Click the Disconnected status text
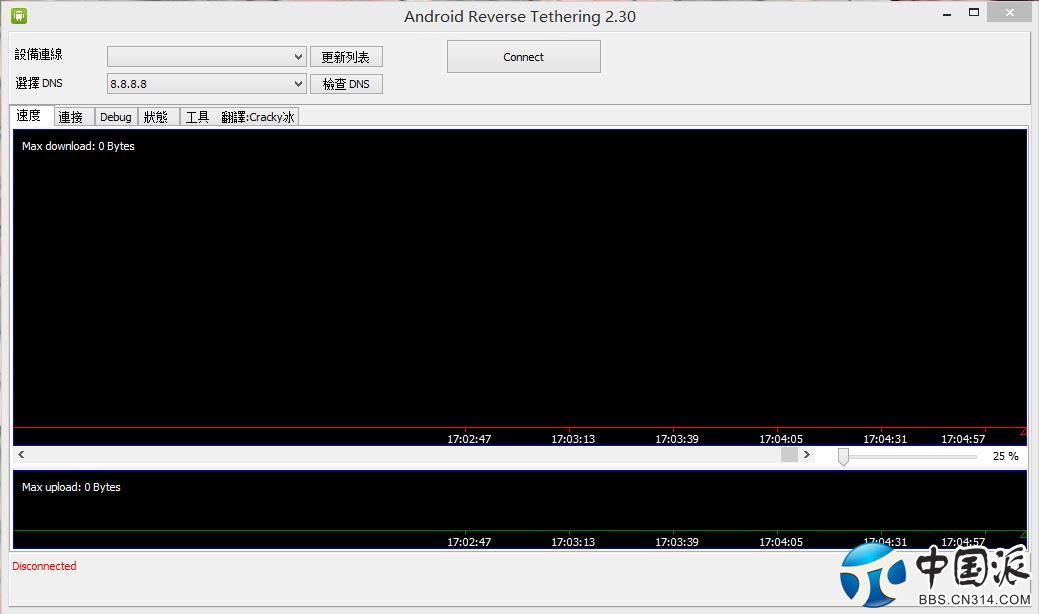Viewport: 1039px width, 614px height. click(x=44, y=566)
